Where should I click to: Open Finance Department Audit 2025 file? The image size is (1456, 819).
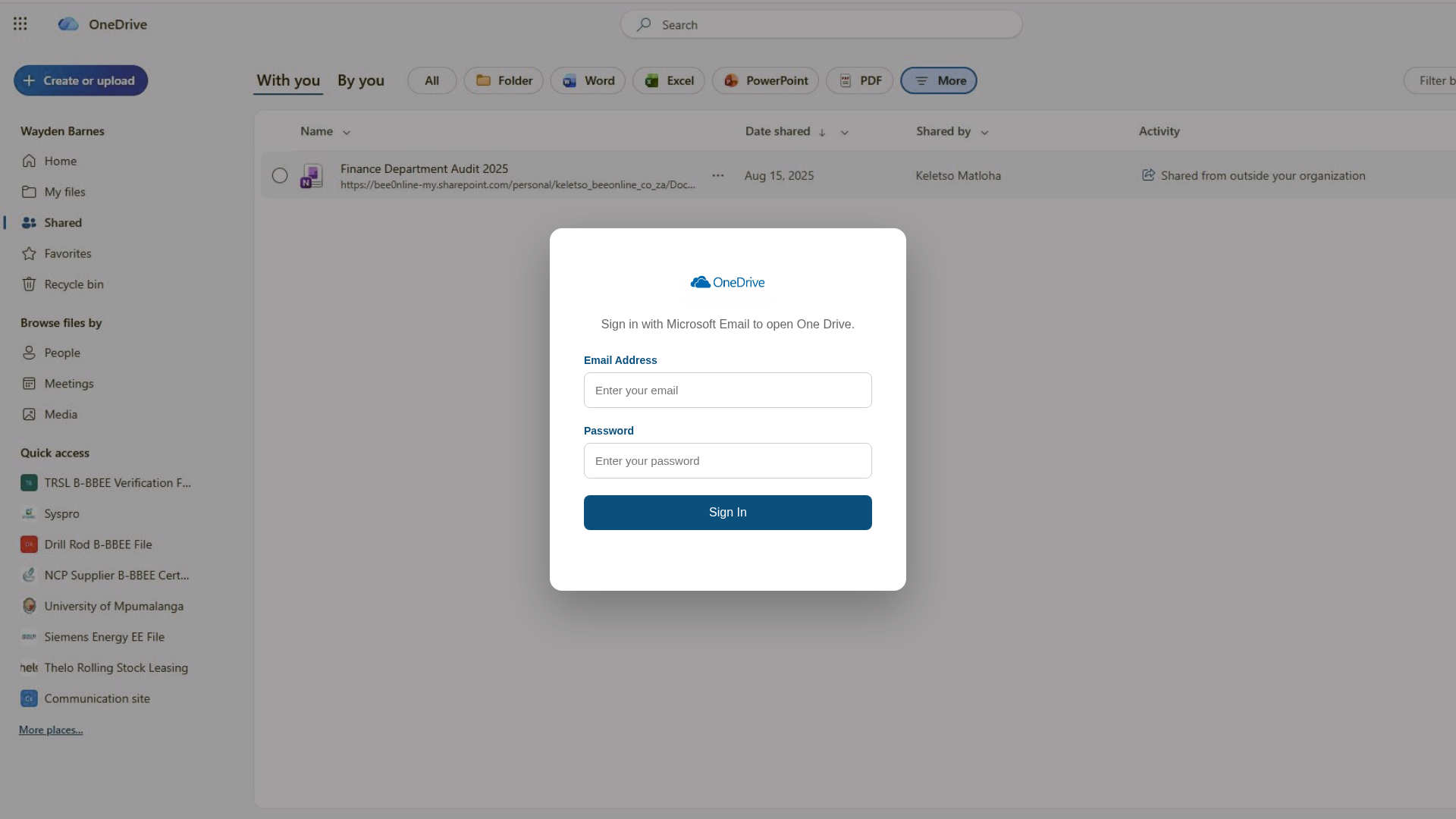424,169
